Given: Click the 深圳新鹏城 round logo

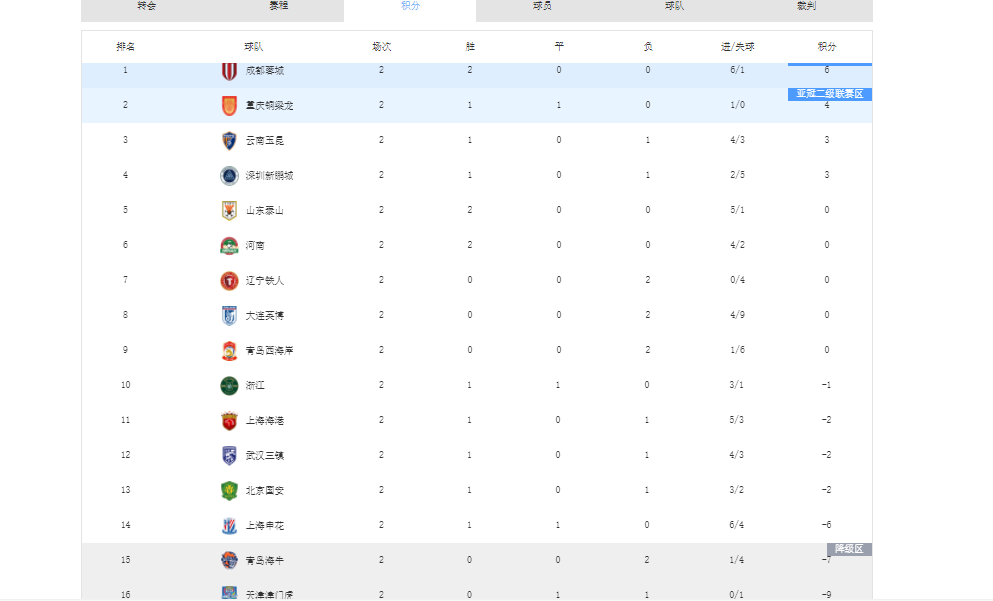Looking at the screenshot, I should [x=229, y=175].
